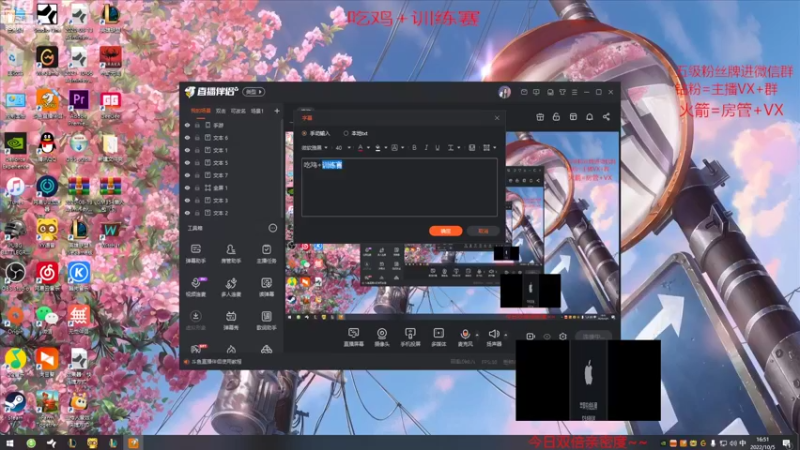
Task: Expand the text background arrow
Action: tap(403, 148)
